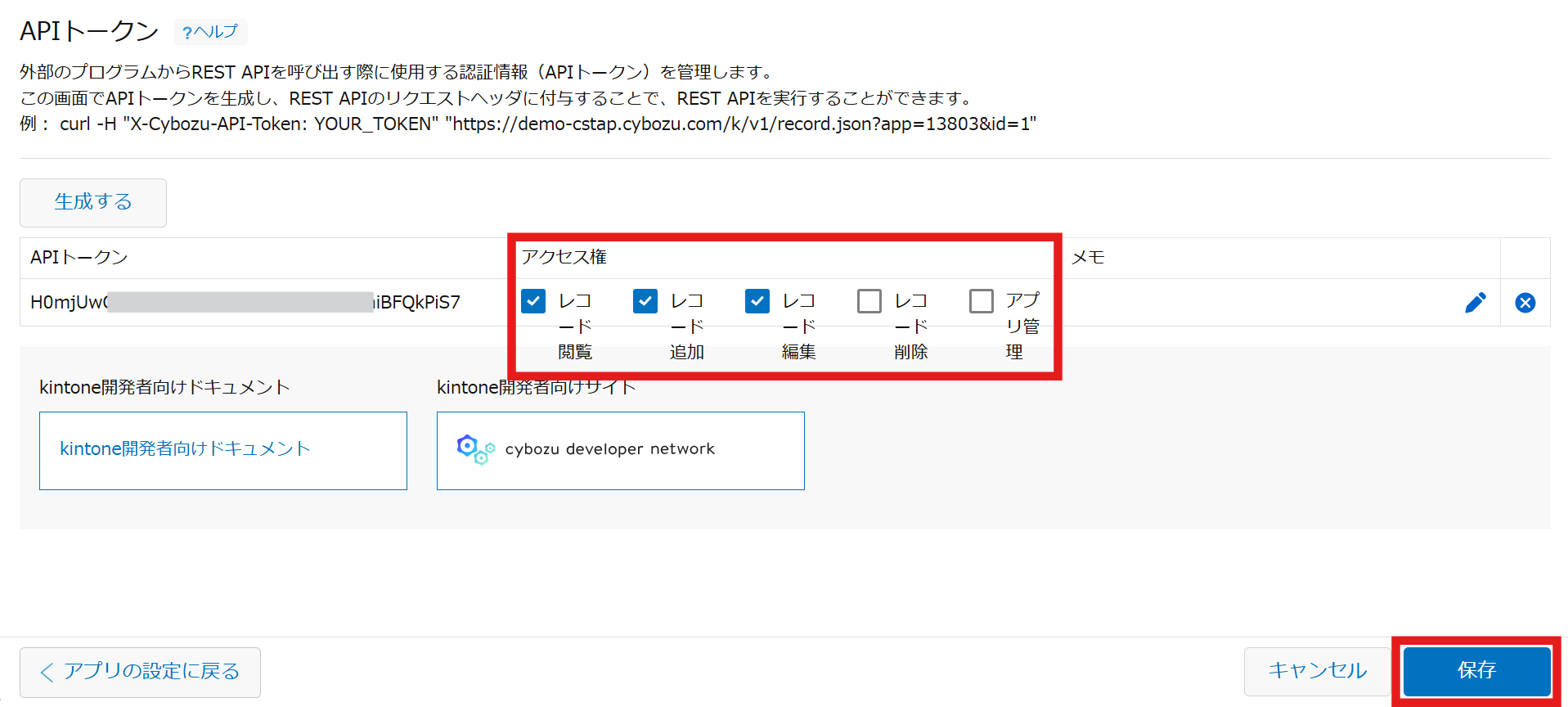The height and width of the screenshot is (707, 1568).
Task: Go back via アプリの設定に戻る button
Action: pos(140,672)
